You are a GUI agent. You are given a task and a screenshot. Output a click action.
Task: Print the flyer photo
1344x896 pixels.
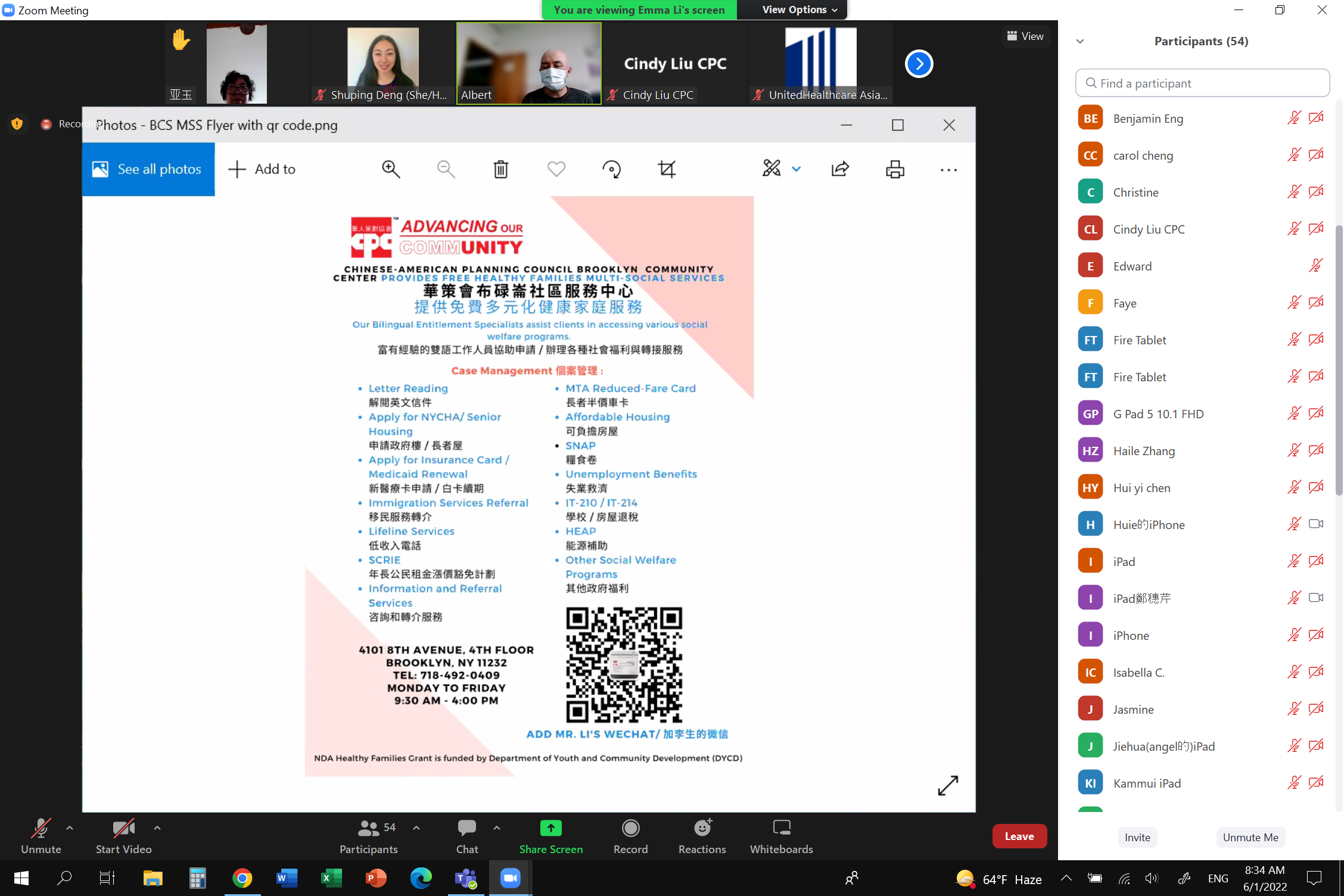pos(895,170)
